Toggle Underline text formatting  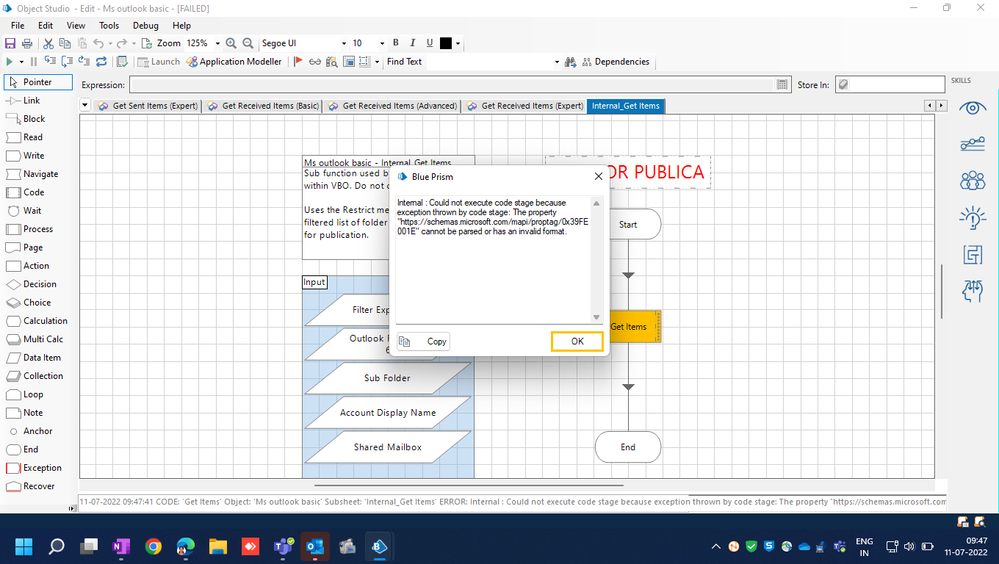[429, 43]
